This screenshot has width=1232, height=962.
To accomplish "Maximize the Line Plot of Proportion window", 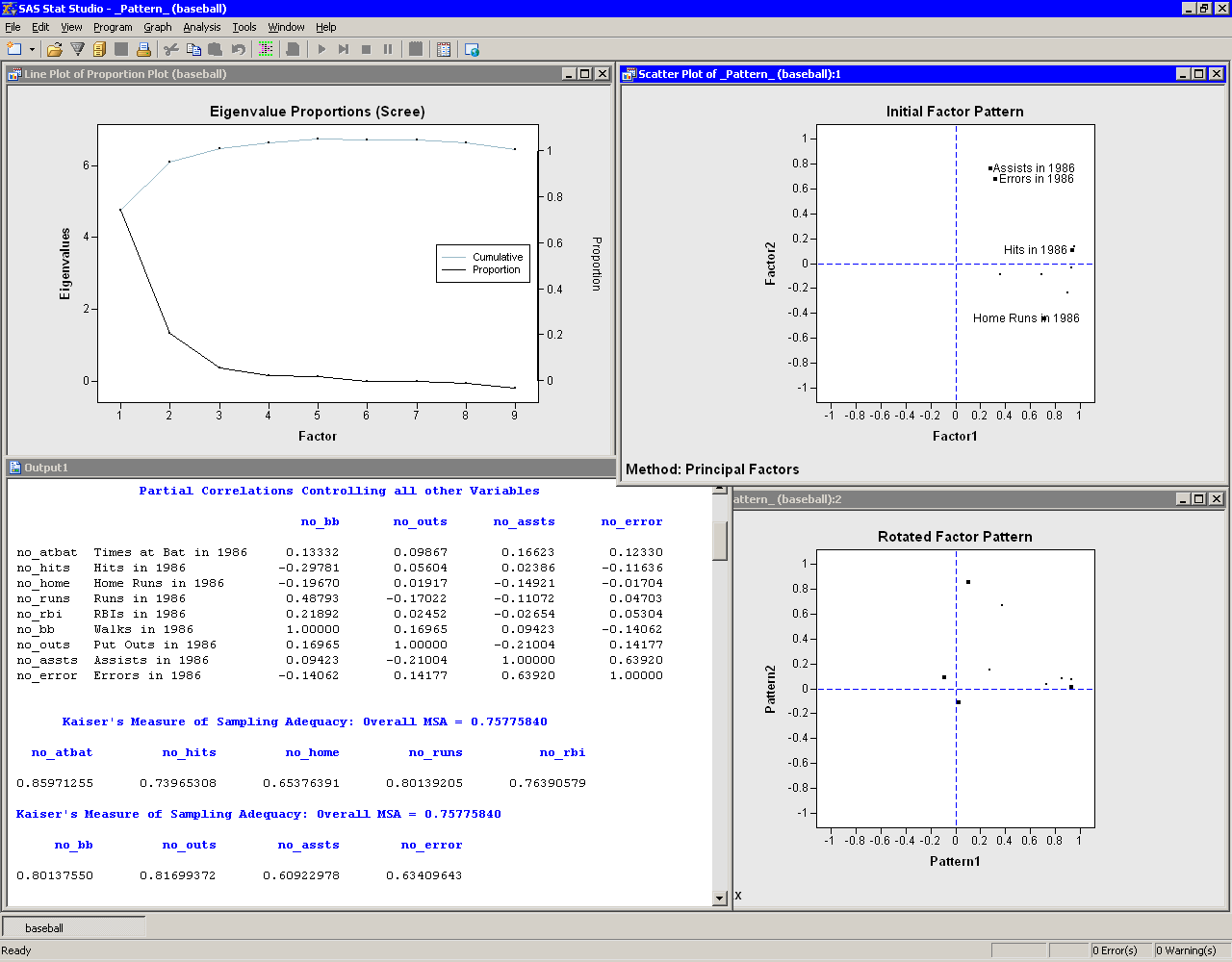I will pos(584,74).
